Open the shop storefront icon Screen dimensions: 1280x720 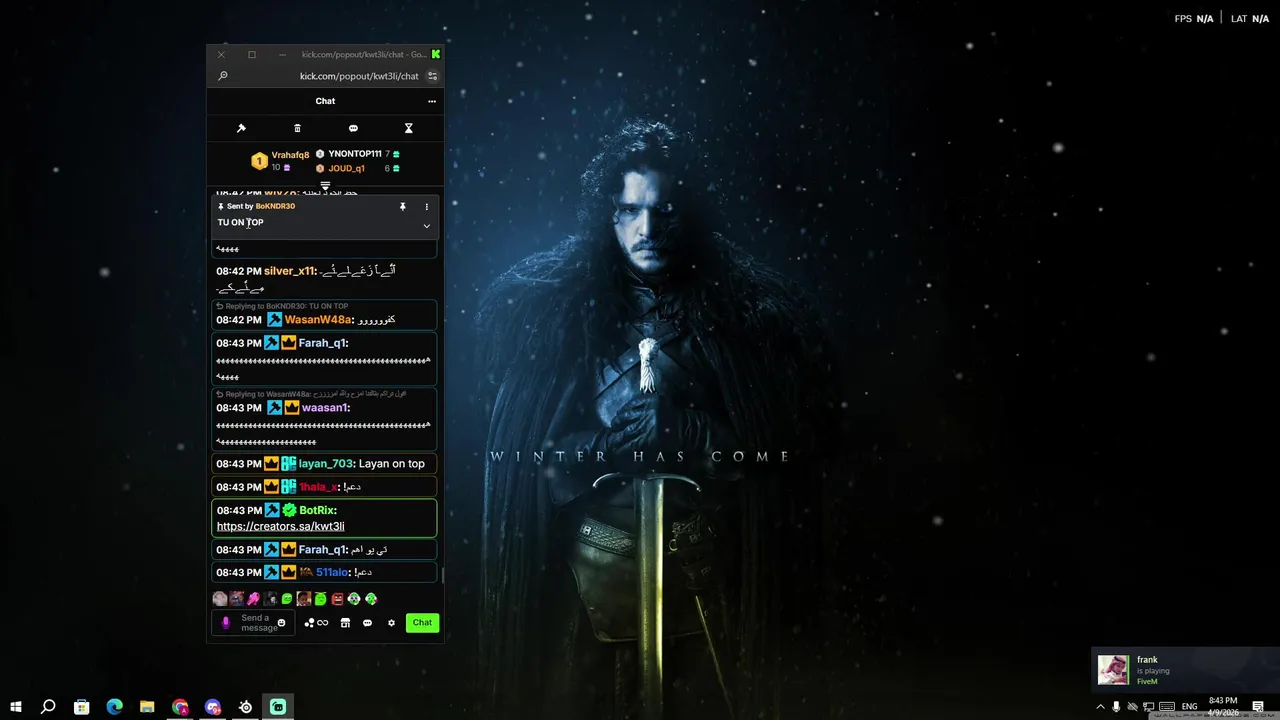tap(345, 623)
